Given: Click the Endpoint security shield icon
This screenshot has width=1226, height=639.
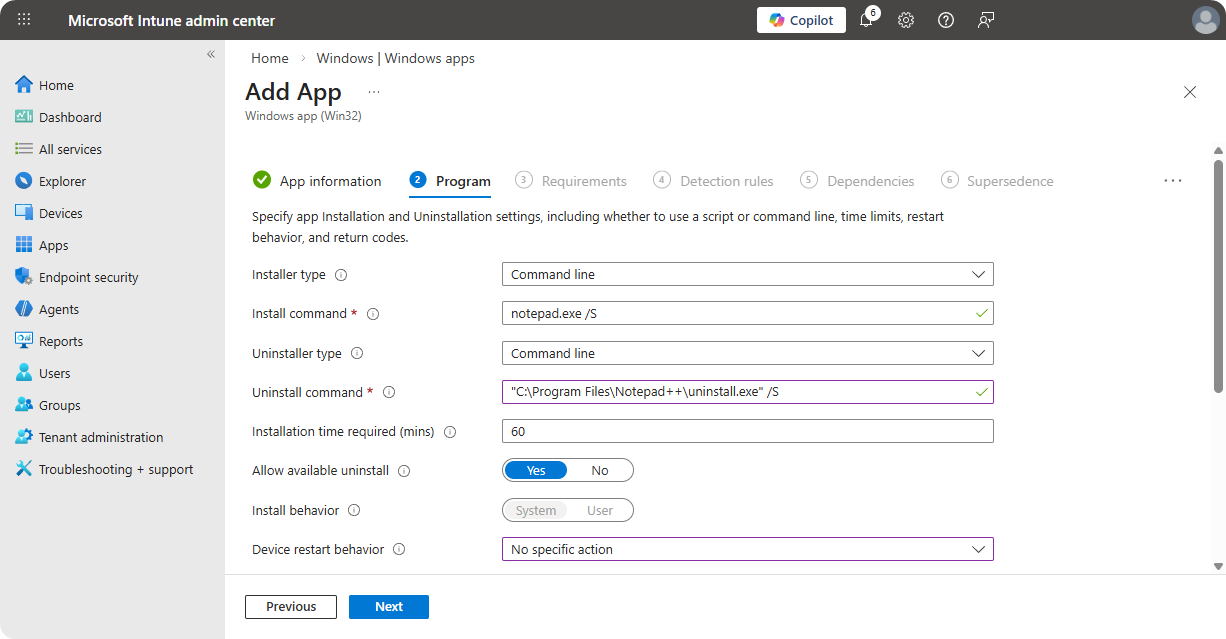Looking at the screenshot, I should [24, 277].
